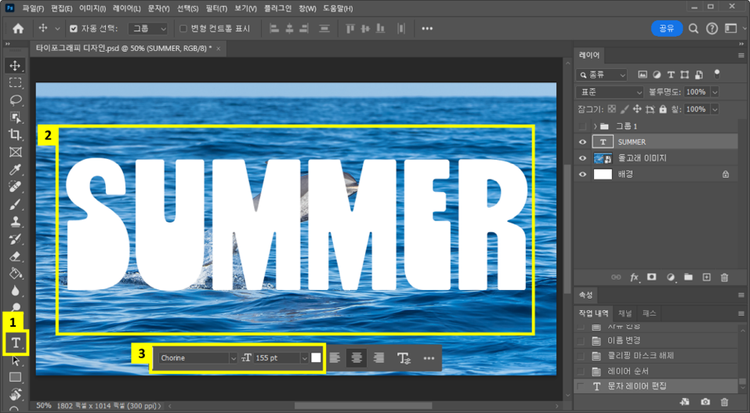Screen dimensions: 750x413
Task: Select the Object Selection tool
Action: pyautogui.click(x=15, y=118)
